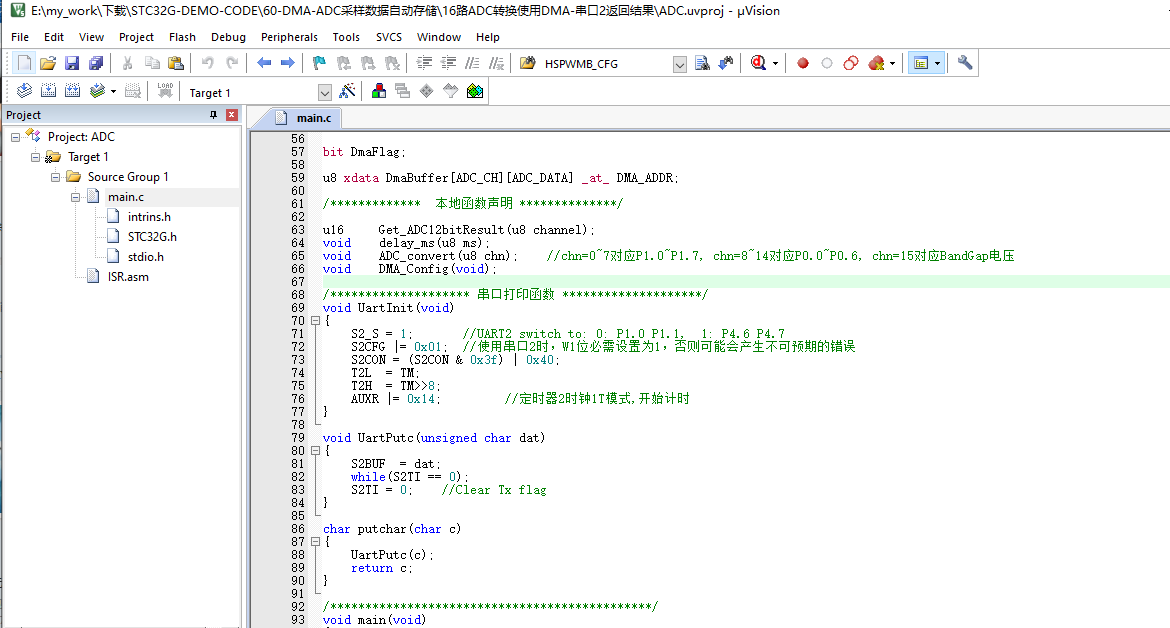Open the Help menu
Viewport: 1170px width, 628px height.
click(488, 37)
